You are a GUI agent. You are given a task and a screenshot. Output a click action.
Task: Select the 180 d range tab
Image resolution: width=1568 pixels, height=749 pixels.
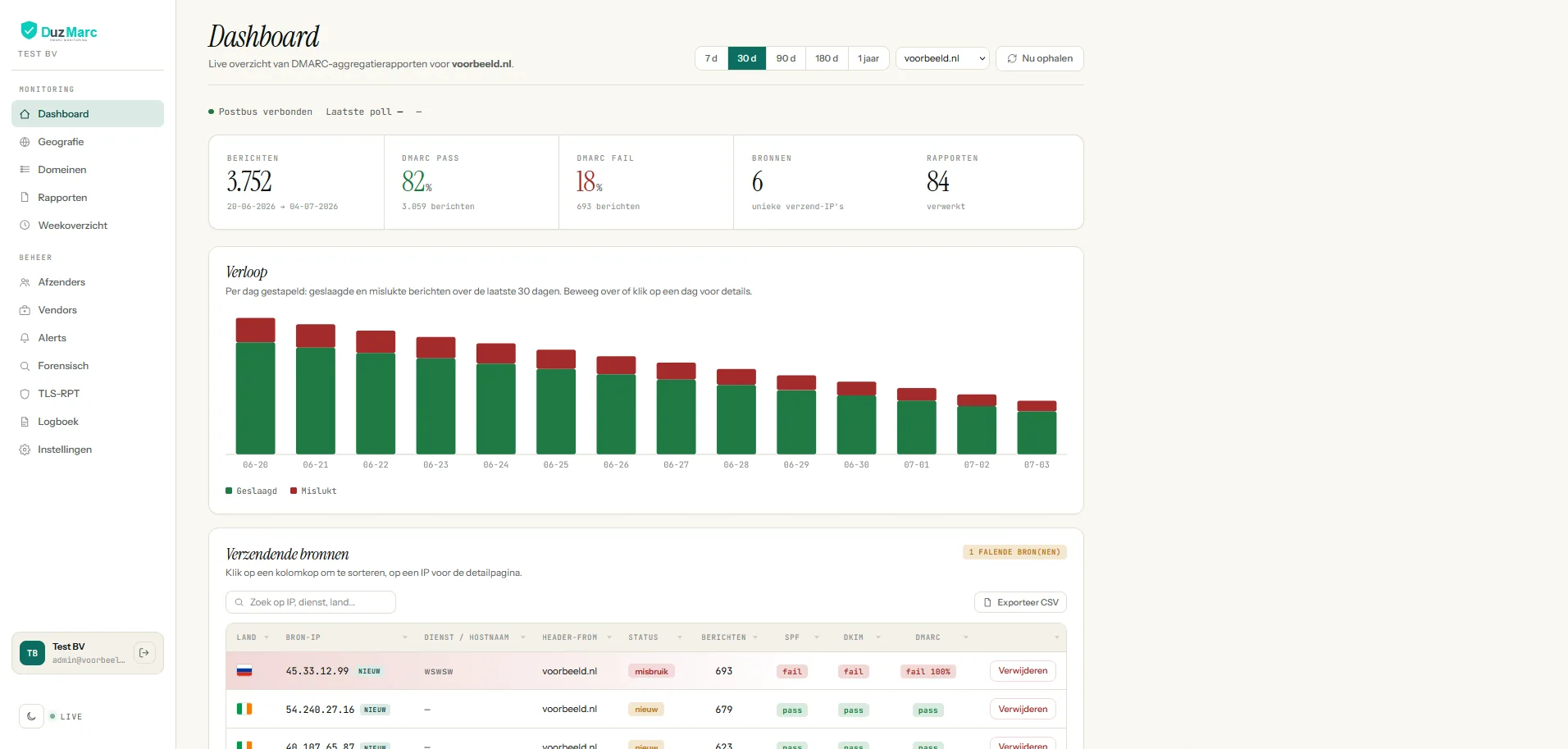coord(827,58)
